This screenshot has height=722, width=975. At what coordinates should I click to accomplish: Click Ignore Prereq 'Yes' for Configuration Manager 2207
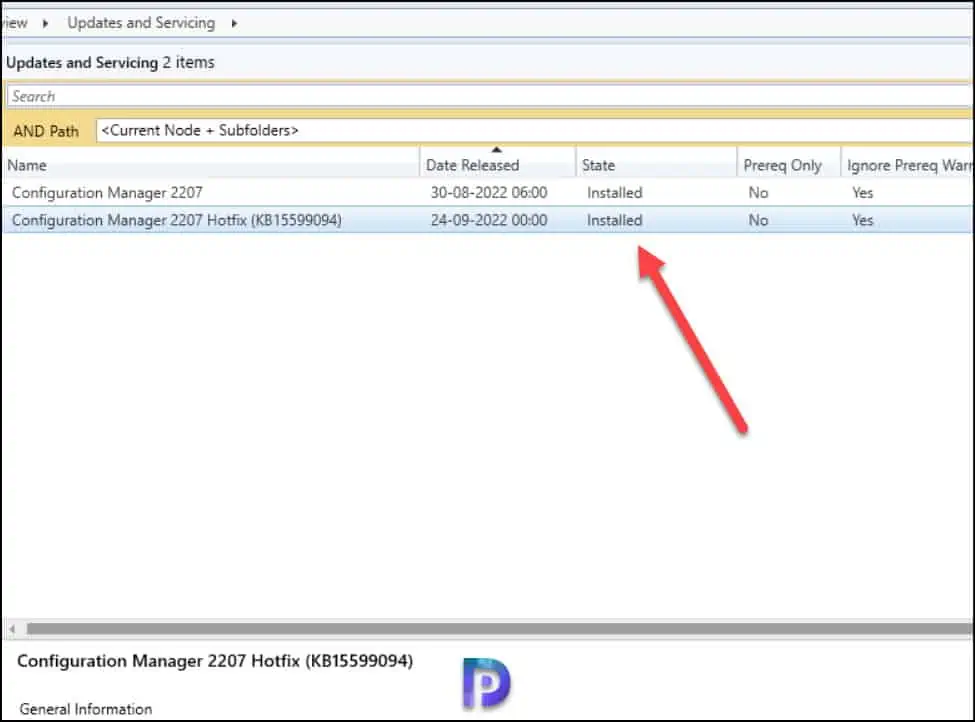point(862,193)
